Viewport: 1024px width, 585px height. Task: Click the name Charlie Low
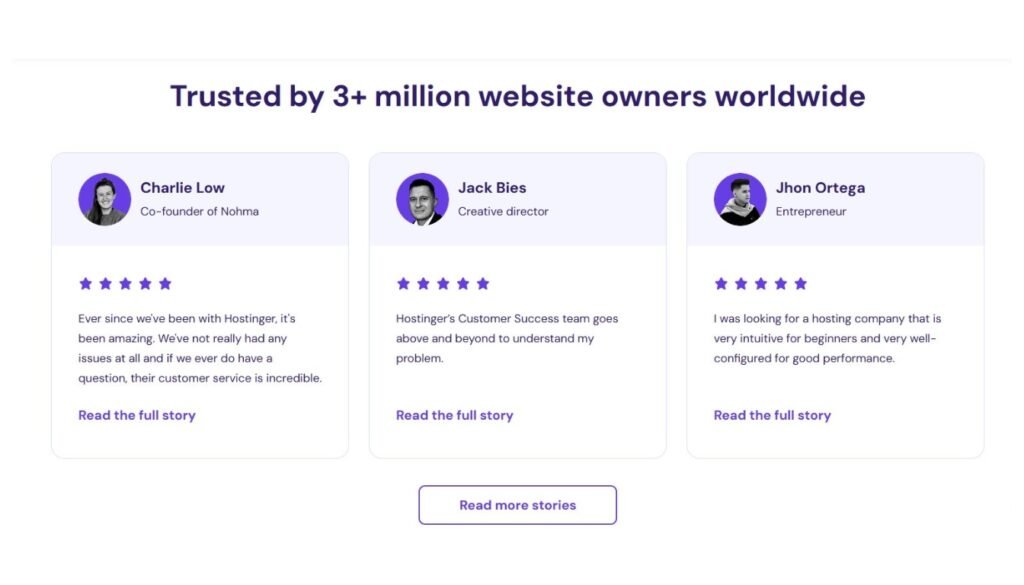[x=182, y=188]
